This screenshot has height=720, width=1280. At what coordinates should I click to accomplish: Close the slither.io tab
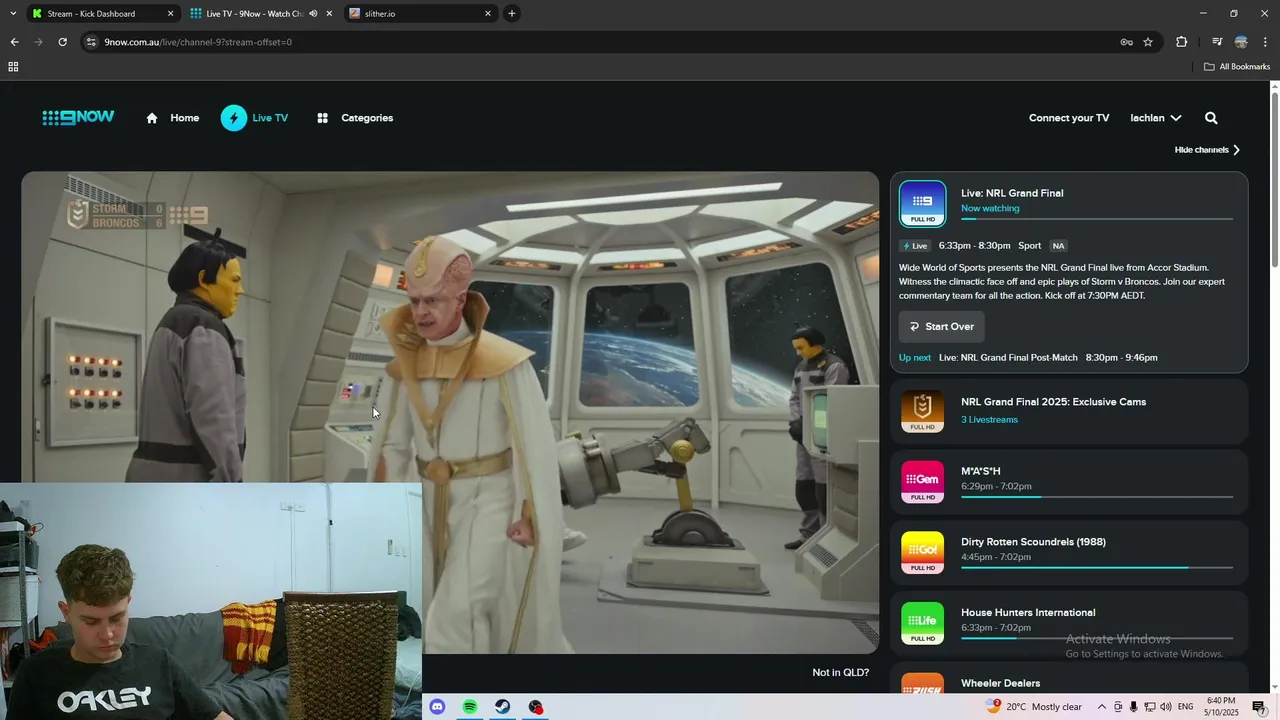point(488,14)
